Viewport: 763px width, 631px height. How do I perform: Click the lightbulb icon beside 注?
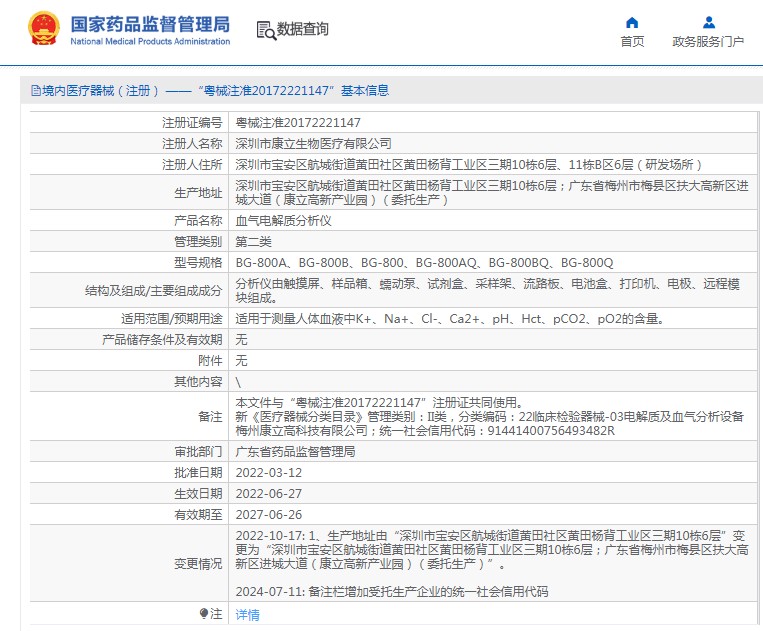[204, 614]
